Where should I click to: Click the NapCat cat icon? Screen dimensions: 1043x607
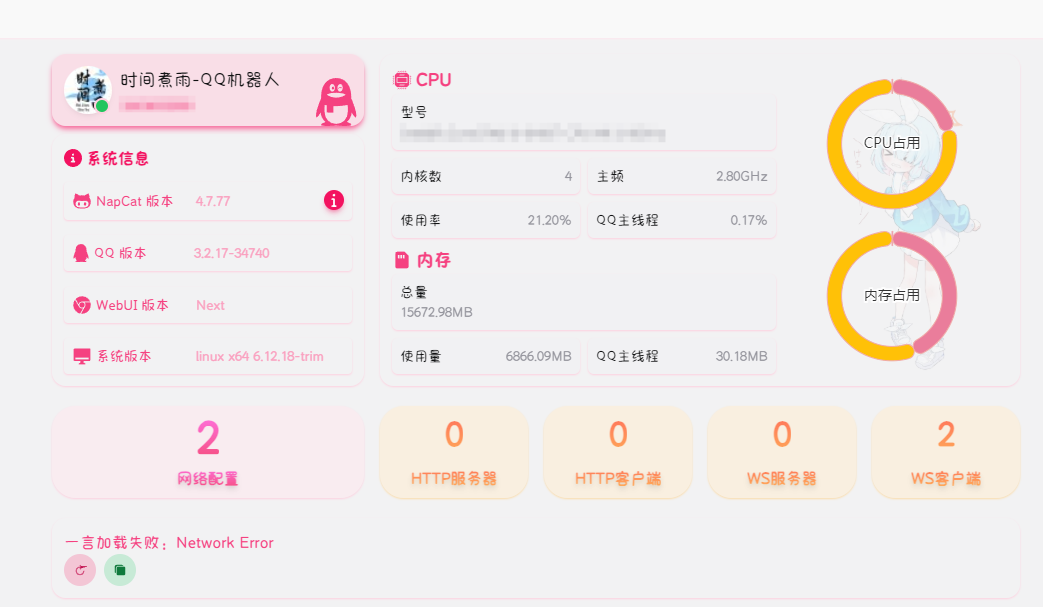[x=82, y=201]
